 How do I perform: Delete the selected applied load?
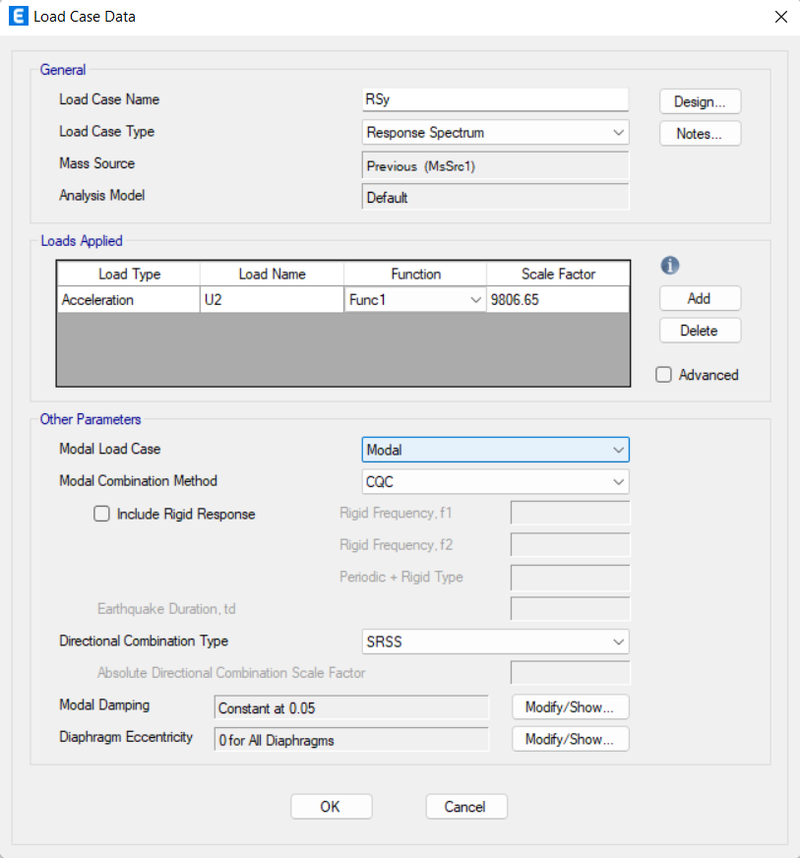[x=700, y=331]
